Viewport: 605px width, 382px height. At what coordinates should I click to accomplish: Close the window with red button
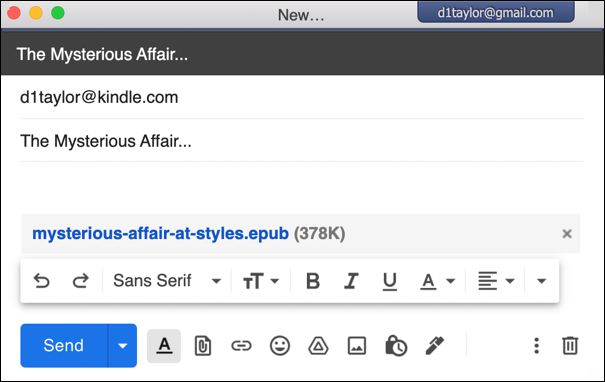point(14,13)
